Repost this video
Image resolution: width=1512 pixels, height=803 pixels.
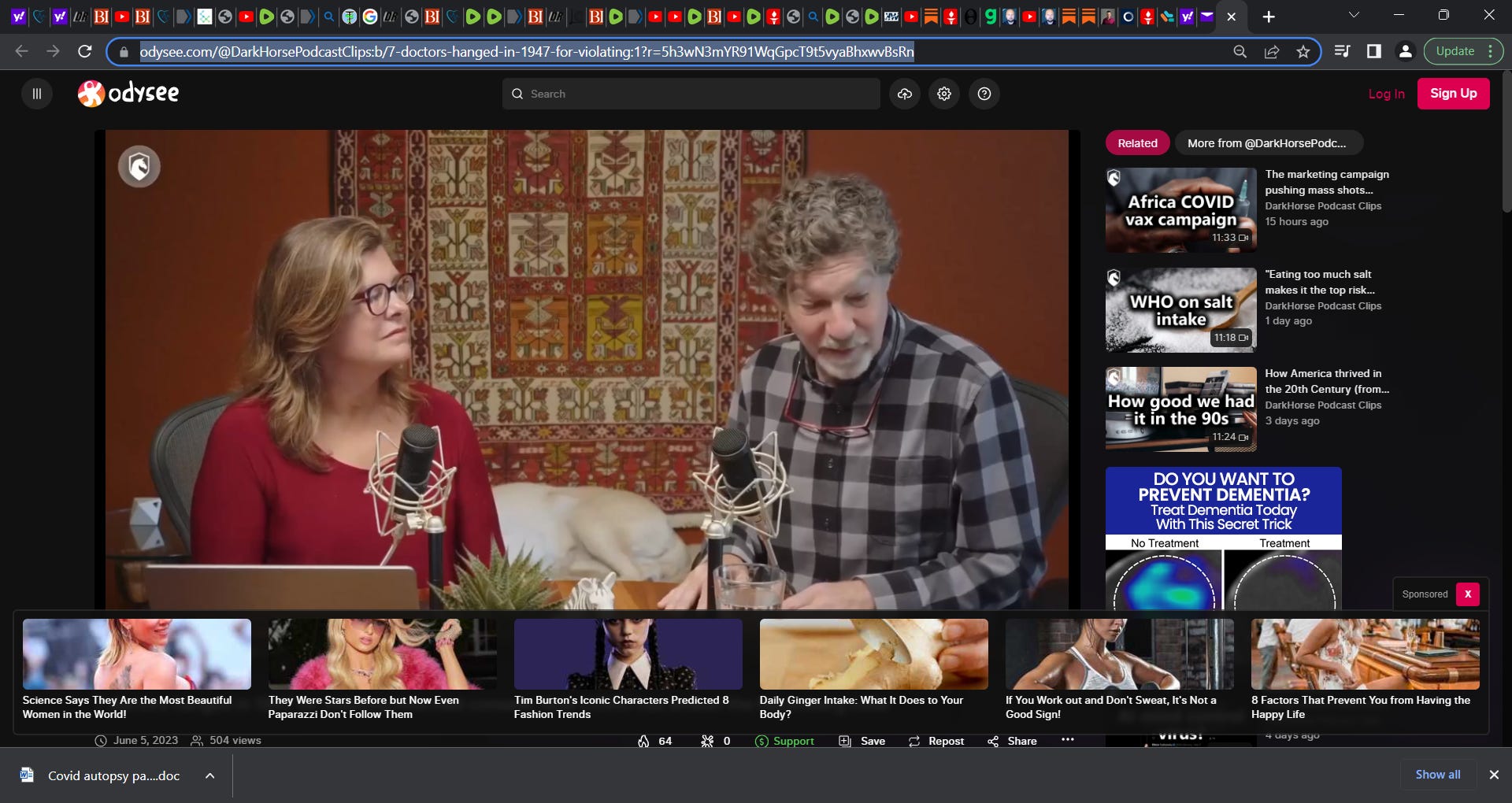pos(936,741)
